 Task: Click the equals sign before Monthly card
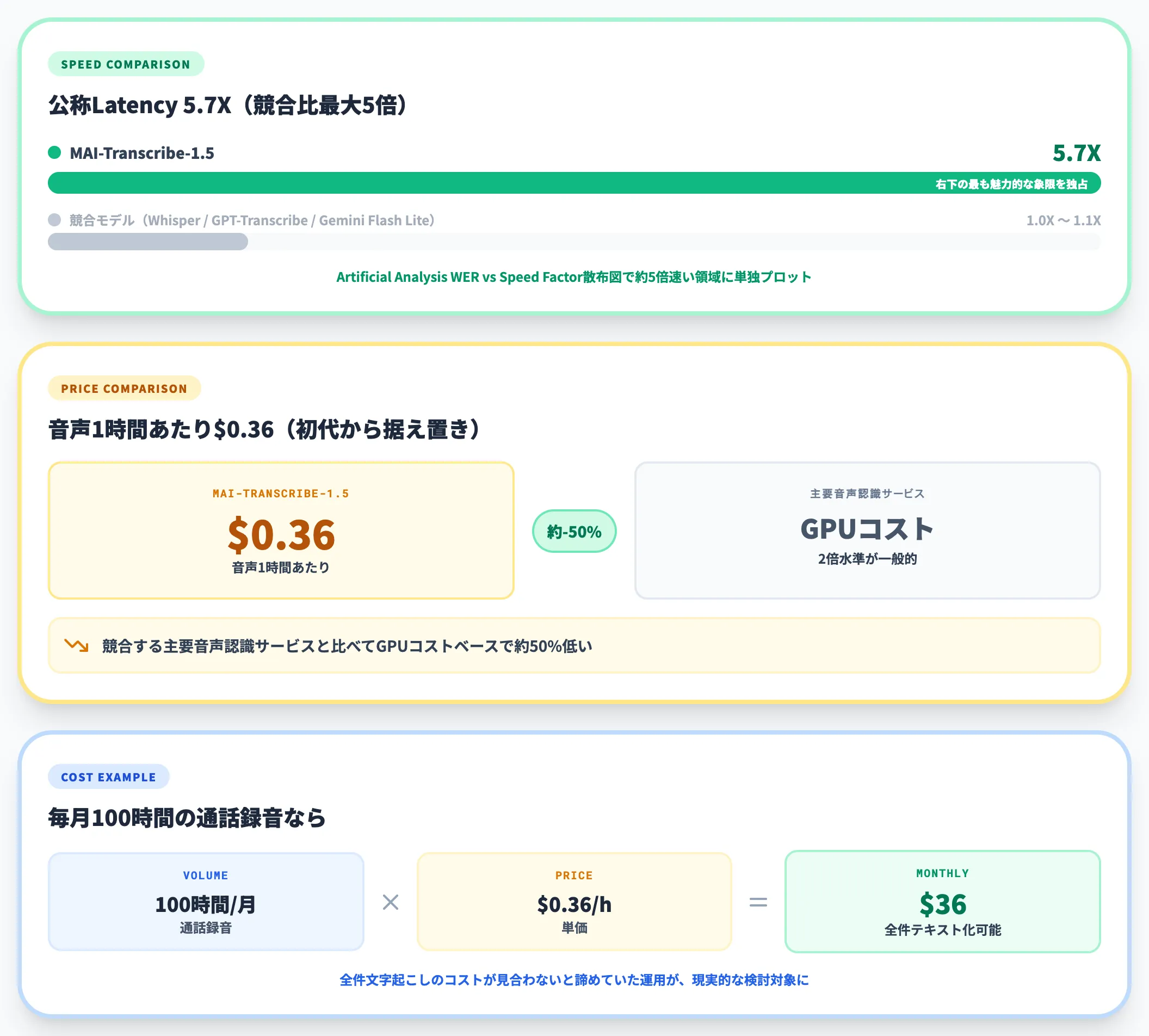click(x=758, y=902)
